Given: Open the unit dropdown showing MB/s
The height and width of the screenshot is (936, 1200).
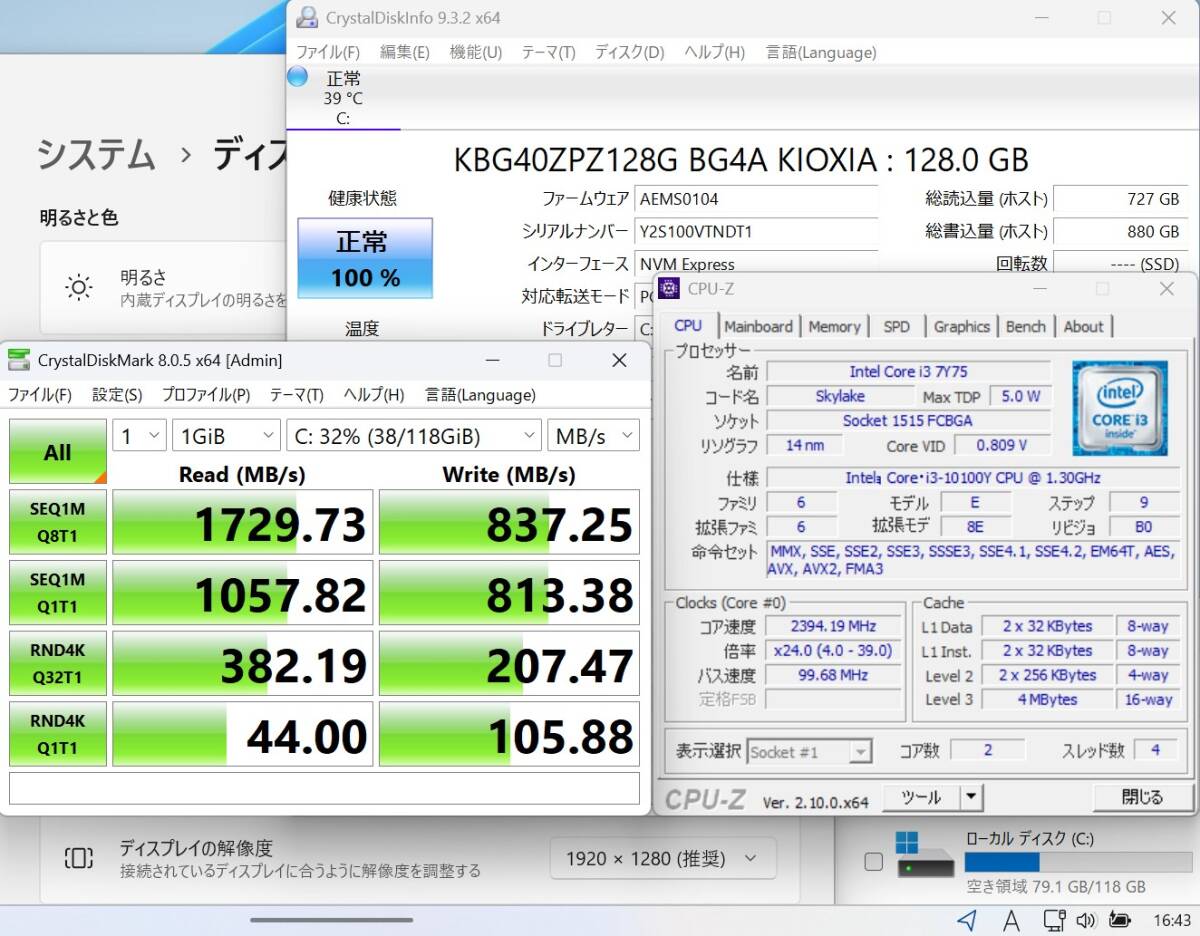Looking at the screenshot, I should tap(593, 436).
